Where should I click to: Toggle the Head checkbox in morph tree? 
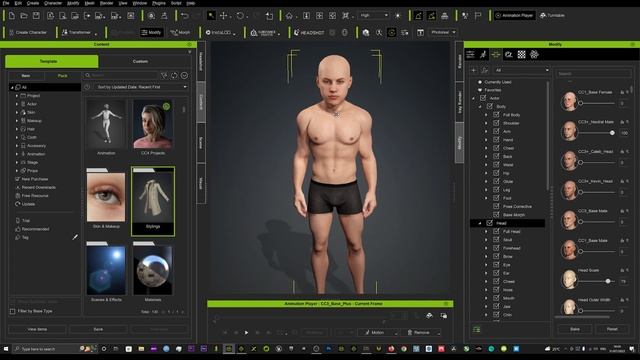[490, 223]
